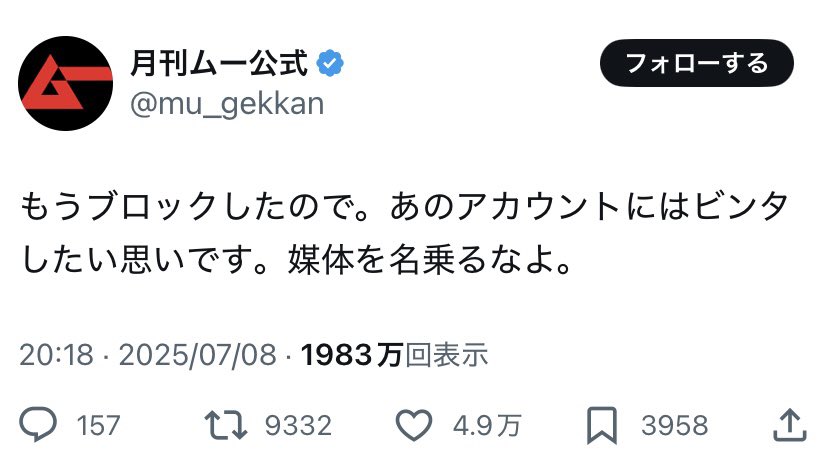The width and height of the screenshot is (828, 466).
Task: Bookmark the post with the bookmark icon
Action: (603, 425)
